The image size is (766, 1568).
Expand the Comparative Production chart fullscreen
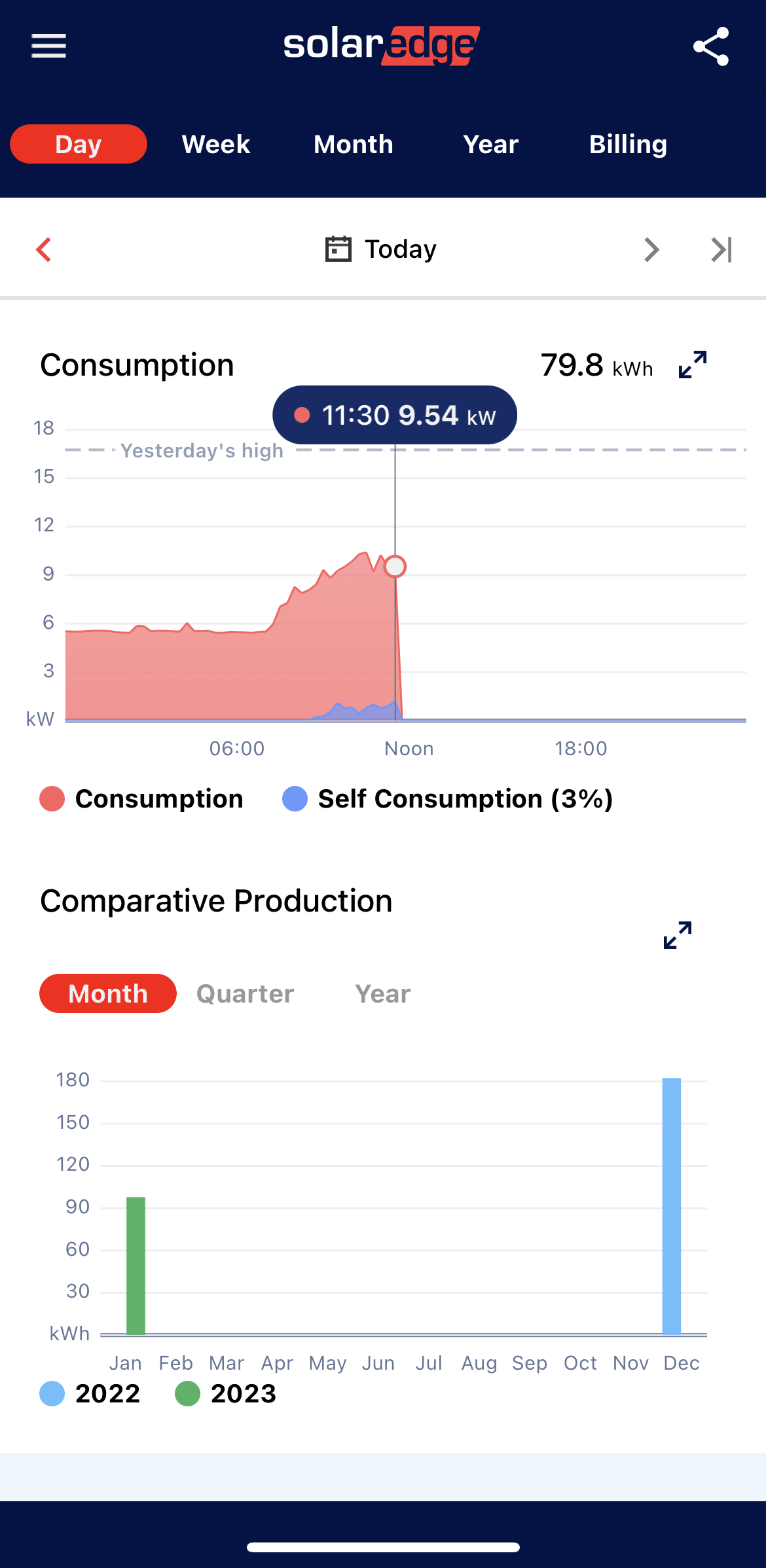(x=678, y=935)
